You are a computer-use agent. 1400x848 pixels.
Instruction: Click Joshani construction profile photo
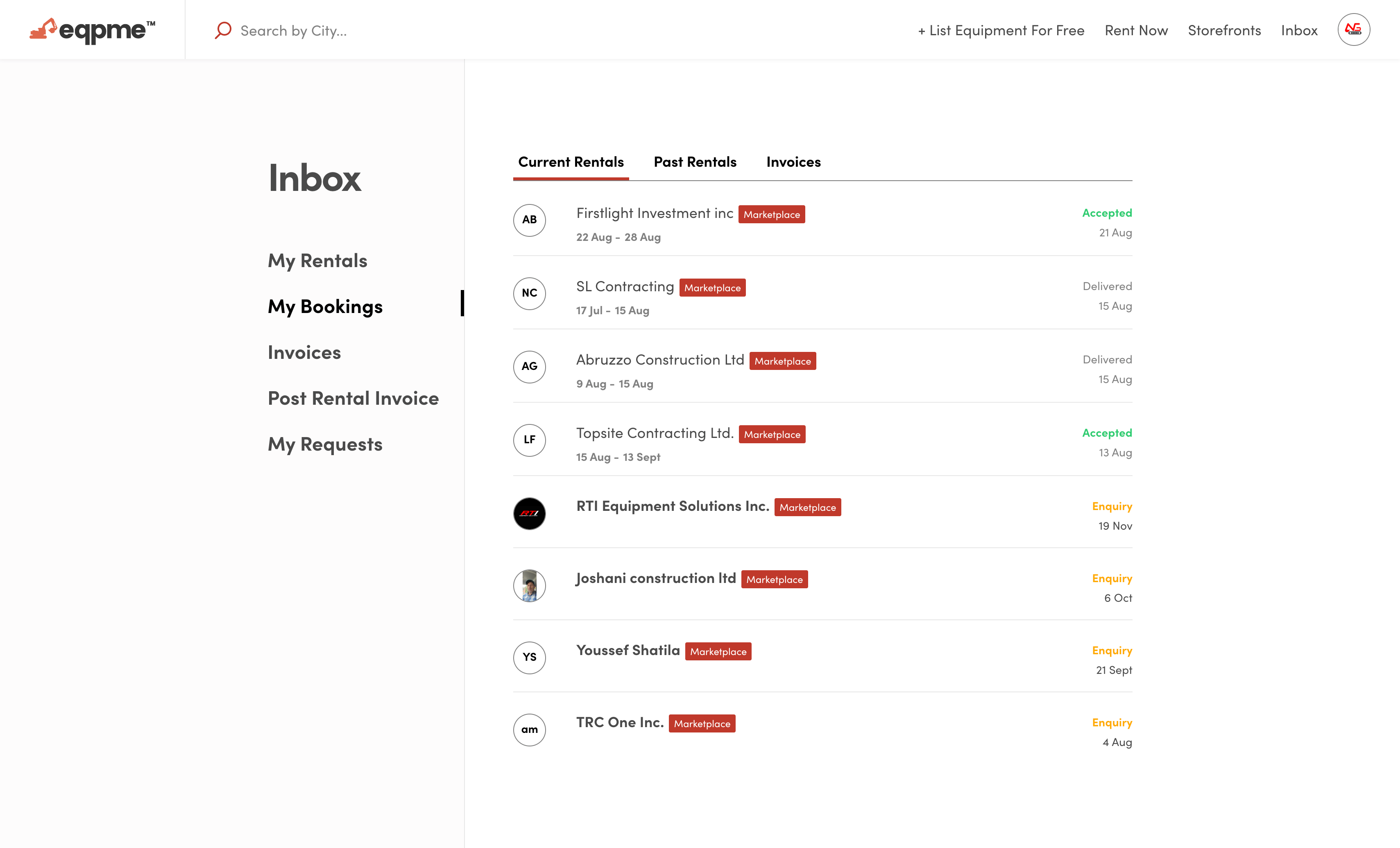[529, 585]
